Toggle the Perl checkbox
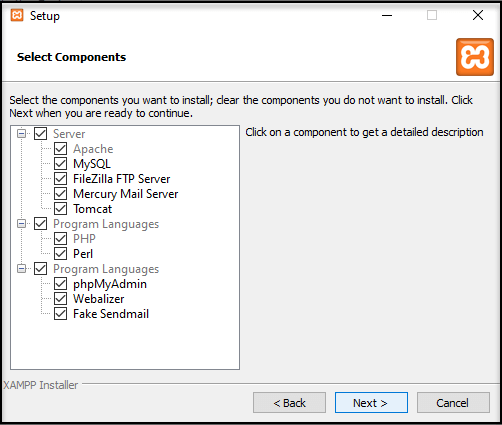The image size is (502, 425). click(60, 254)
